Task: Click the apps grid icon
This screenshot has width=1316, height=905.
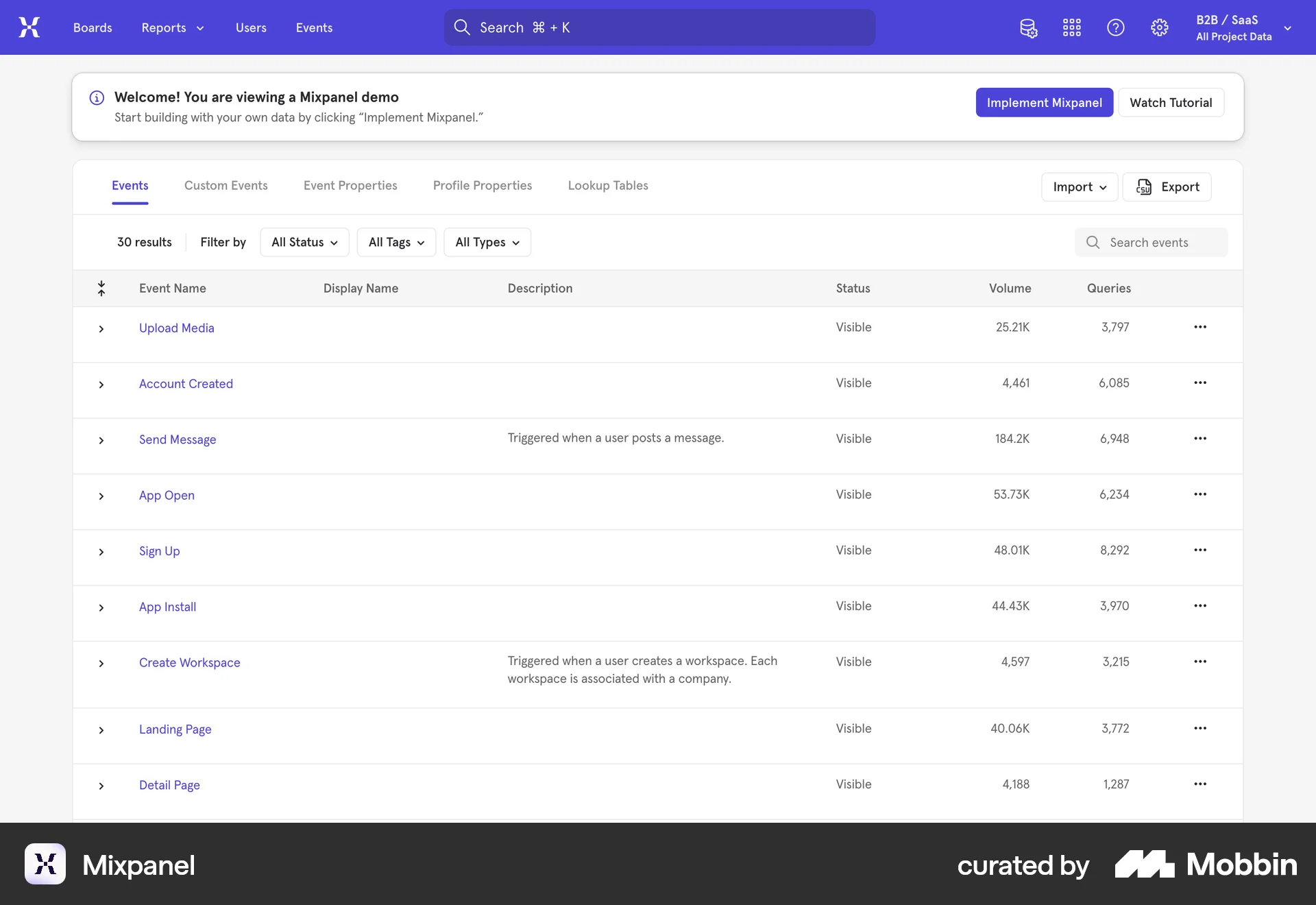Action: (x=1071, y=27)
